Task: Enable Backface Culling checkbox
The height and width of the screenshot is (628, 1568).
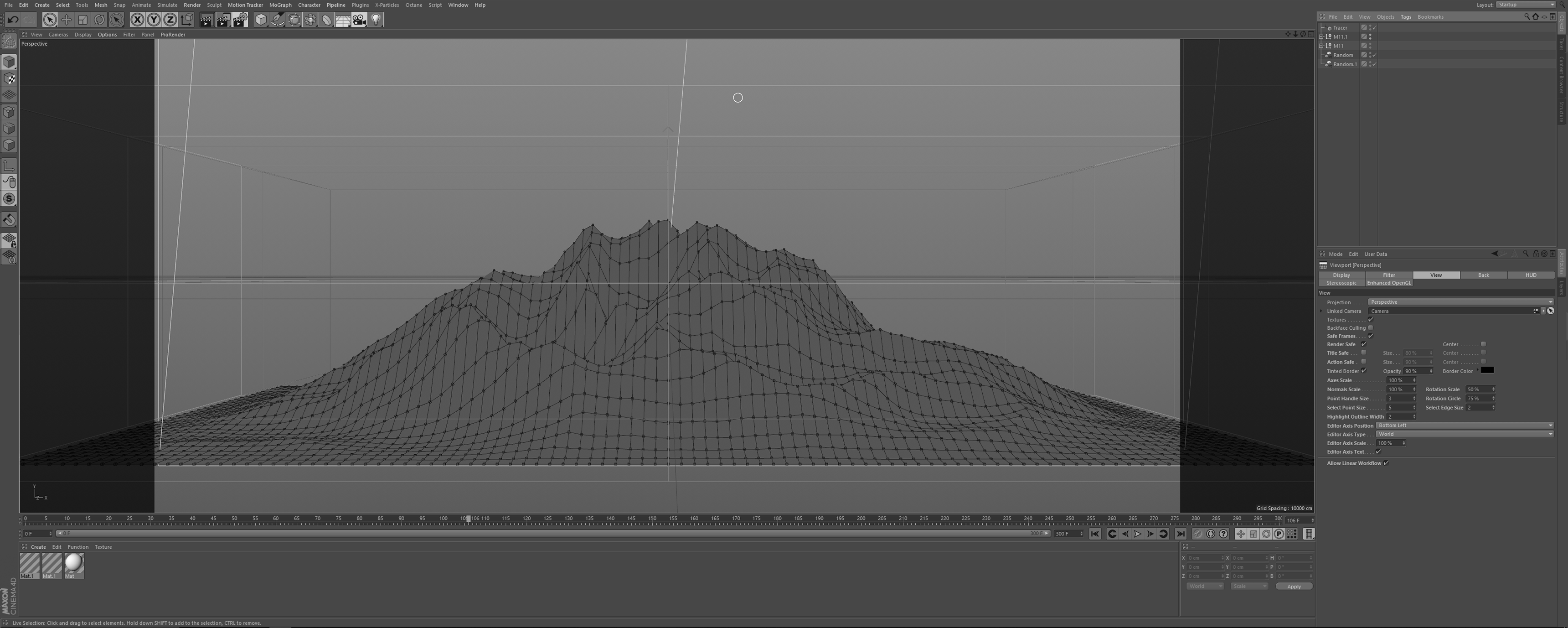Action: click(x=1371, y=328)
